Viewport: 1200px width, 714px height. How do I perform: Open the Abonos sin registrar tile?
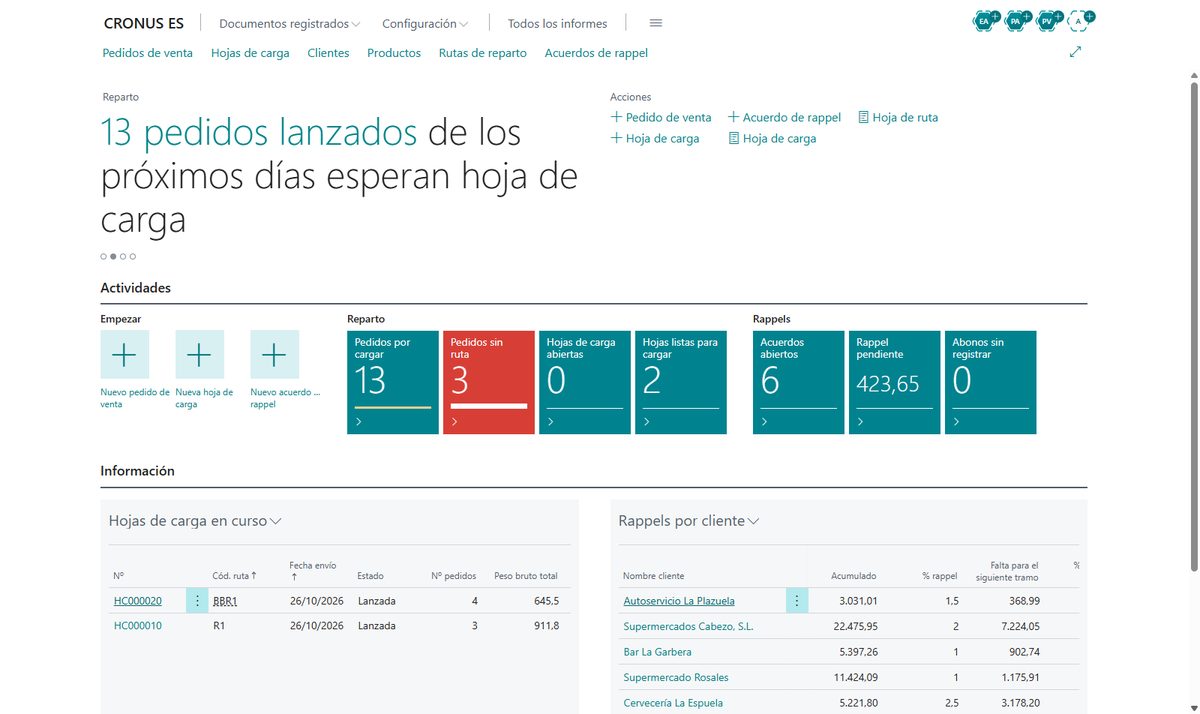click(x=991, y=382)
